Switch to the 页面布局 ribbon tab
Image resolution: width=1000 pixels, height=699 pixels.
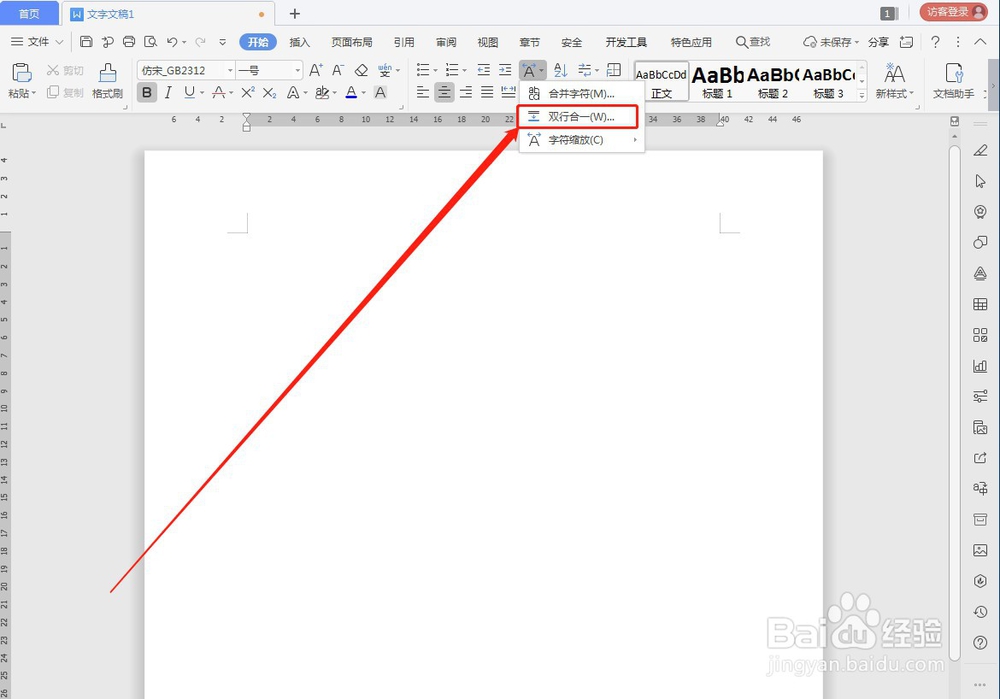351,42
